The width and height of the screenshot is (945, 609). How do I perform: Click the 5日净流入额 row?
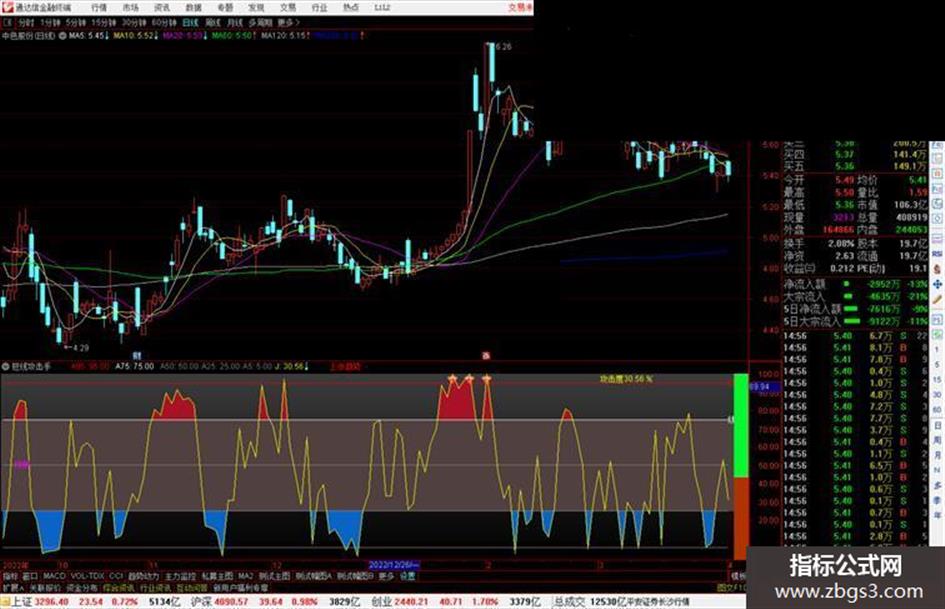tap(856, 309)
